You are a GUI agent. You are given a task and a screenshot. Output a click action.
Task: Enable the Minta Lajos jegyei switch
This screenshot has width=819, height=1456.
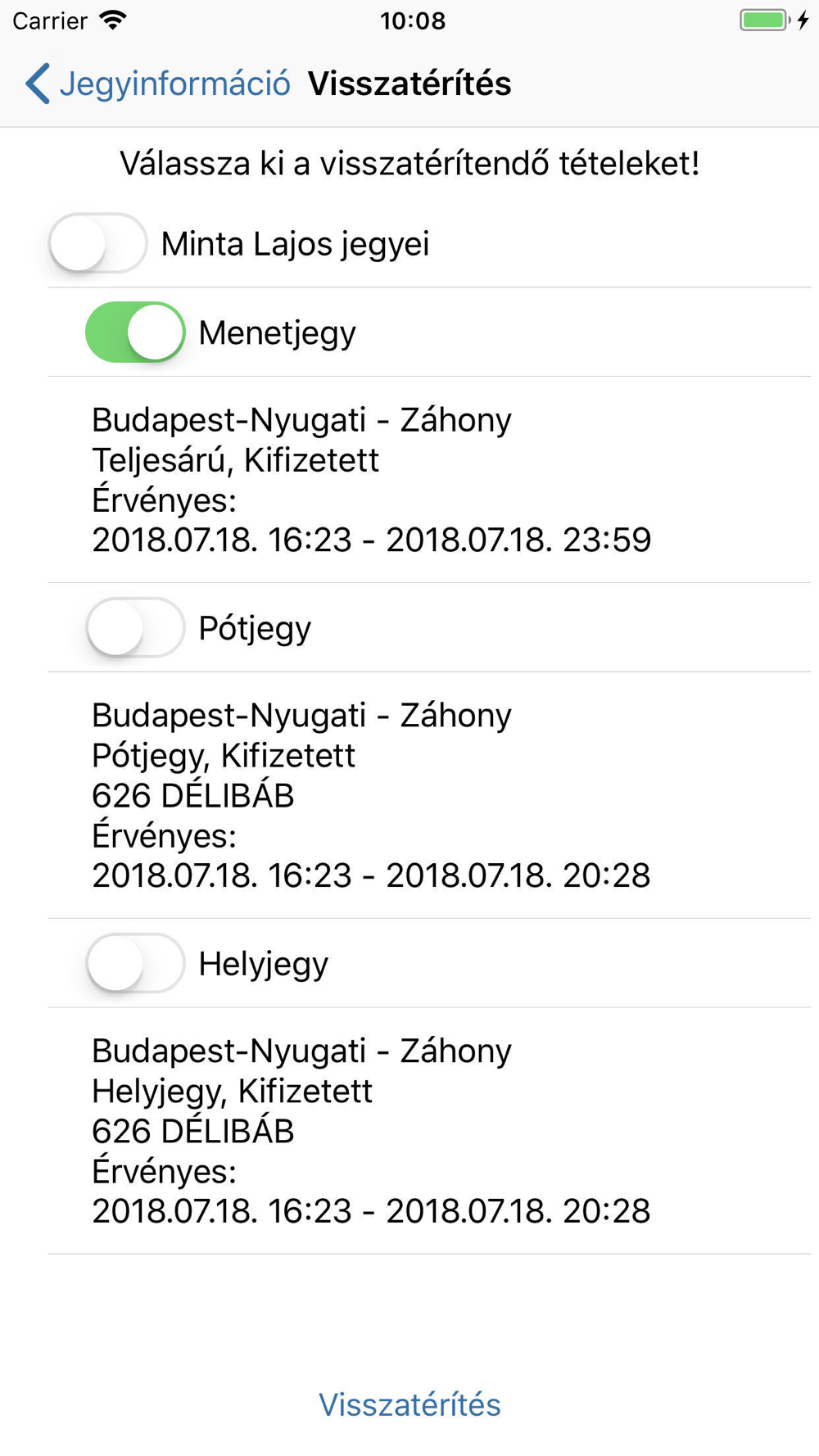97,243
